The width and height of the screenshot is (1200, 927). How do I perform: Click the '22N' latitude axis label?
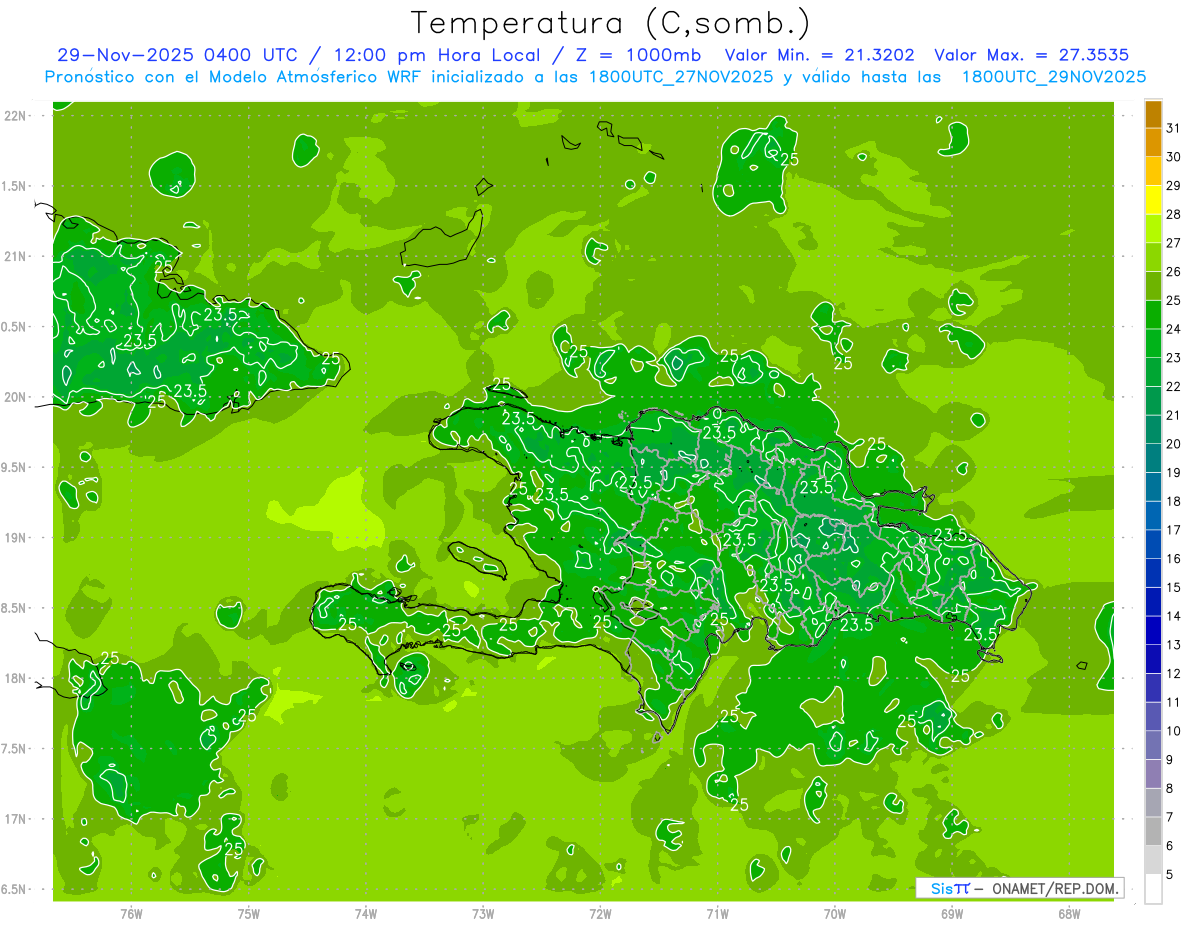pos(16,116)
